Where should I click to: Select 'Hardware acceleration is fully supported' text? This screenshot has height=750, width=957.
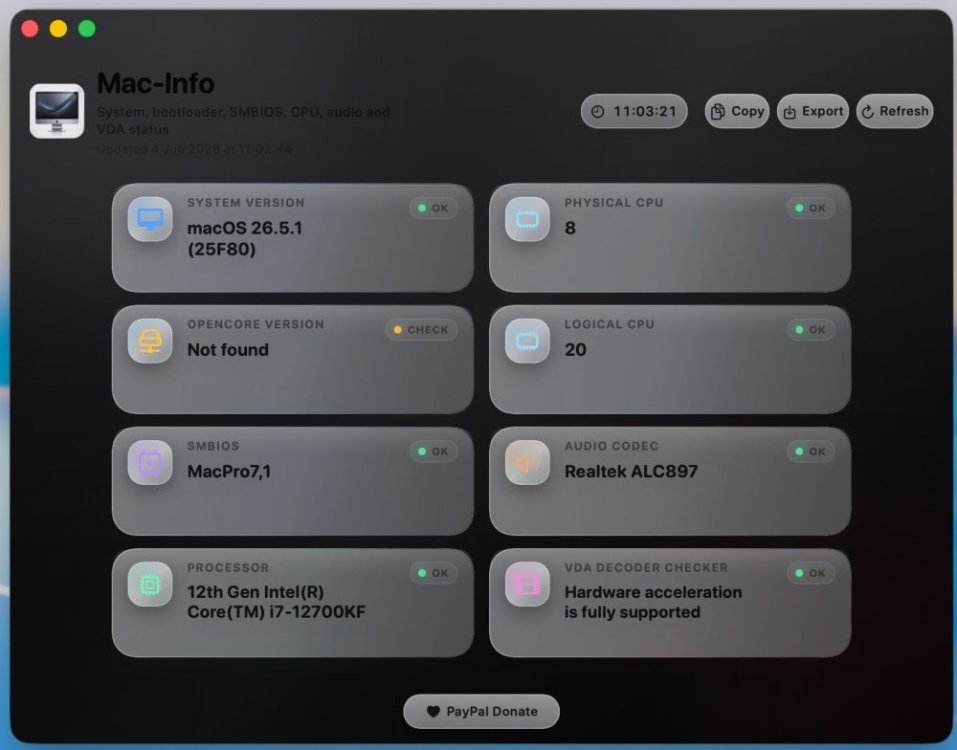tap(653, 602)
